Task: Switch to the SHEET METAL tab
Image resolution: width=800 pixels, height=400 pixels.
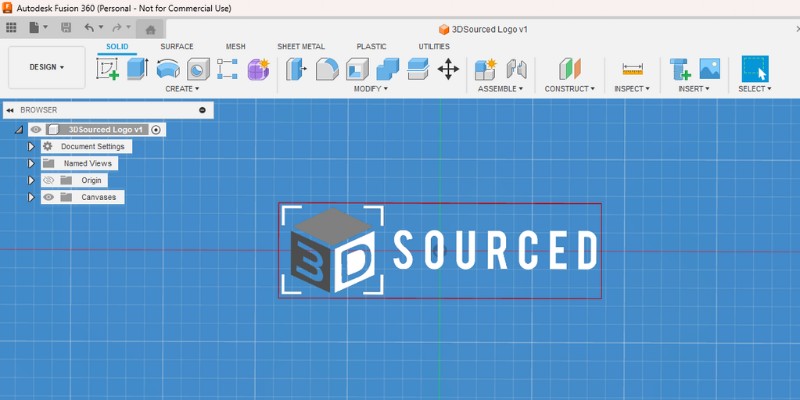Action: (301, 46)
